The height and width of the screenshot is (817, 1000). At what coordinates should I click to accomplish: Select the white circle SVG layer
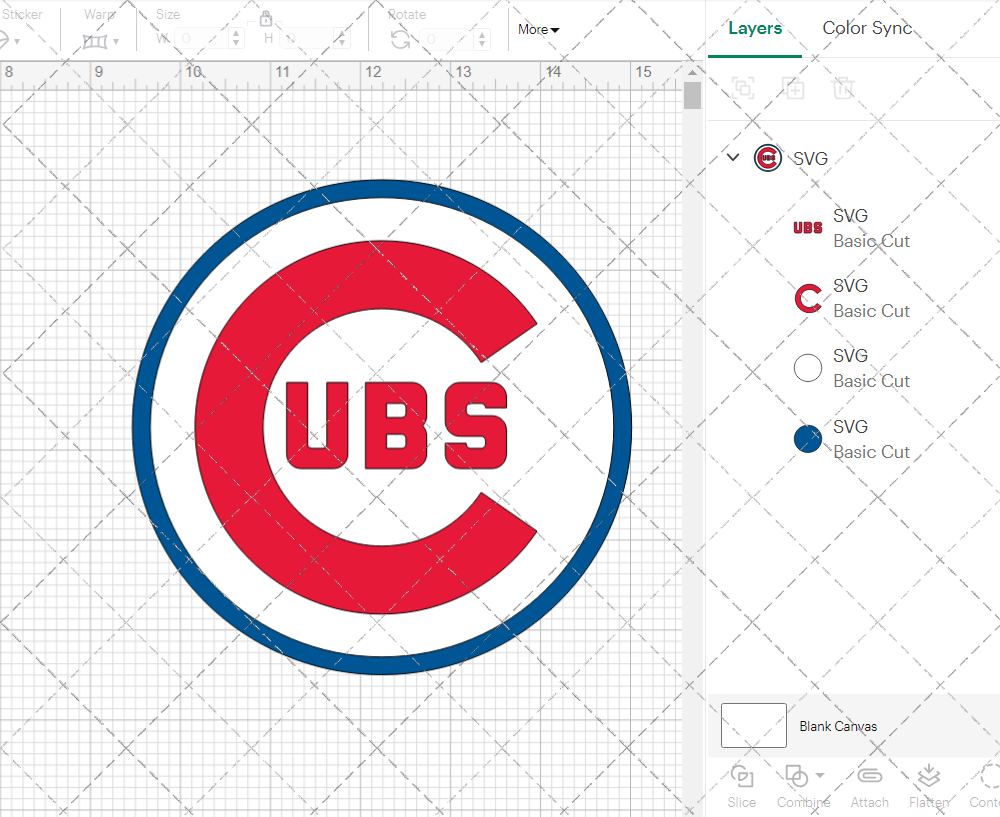[x=853, y=368]
